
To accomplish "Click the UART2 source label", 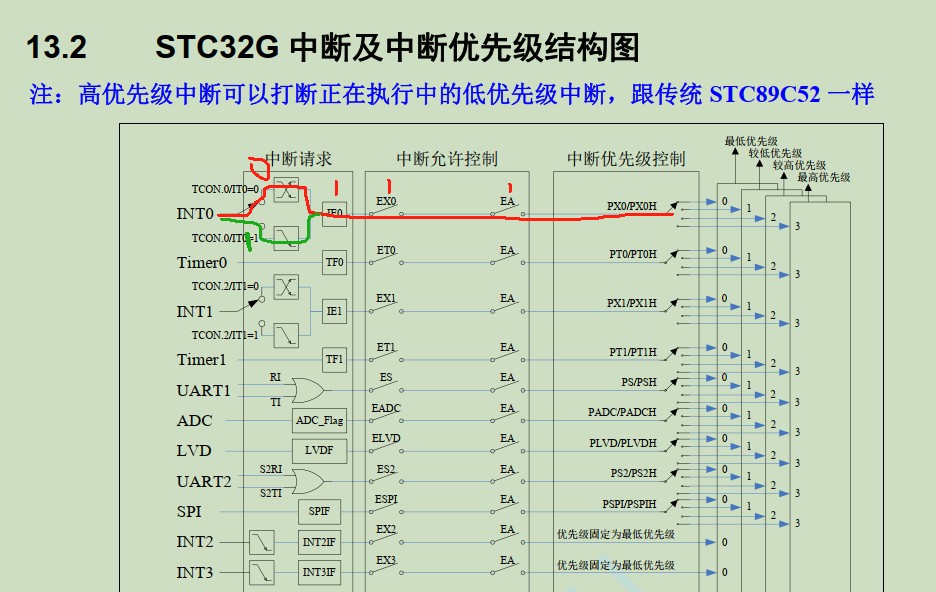I will pyautogui.click(x=204, y=482).
